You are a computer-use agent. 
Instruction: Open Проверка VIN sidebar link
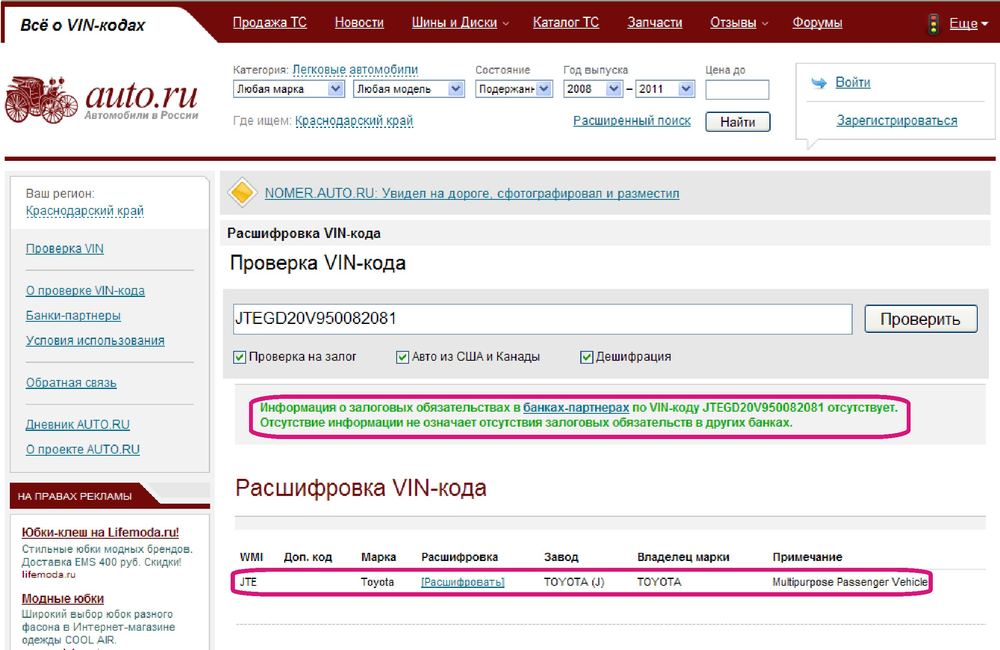coord(64,249)
